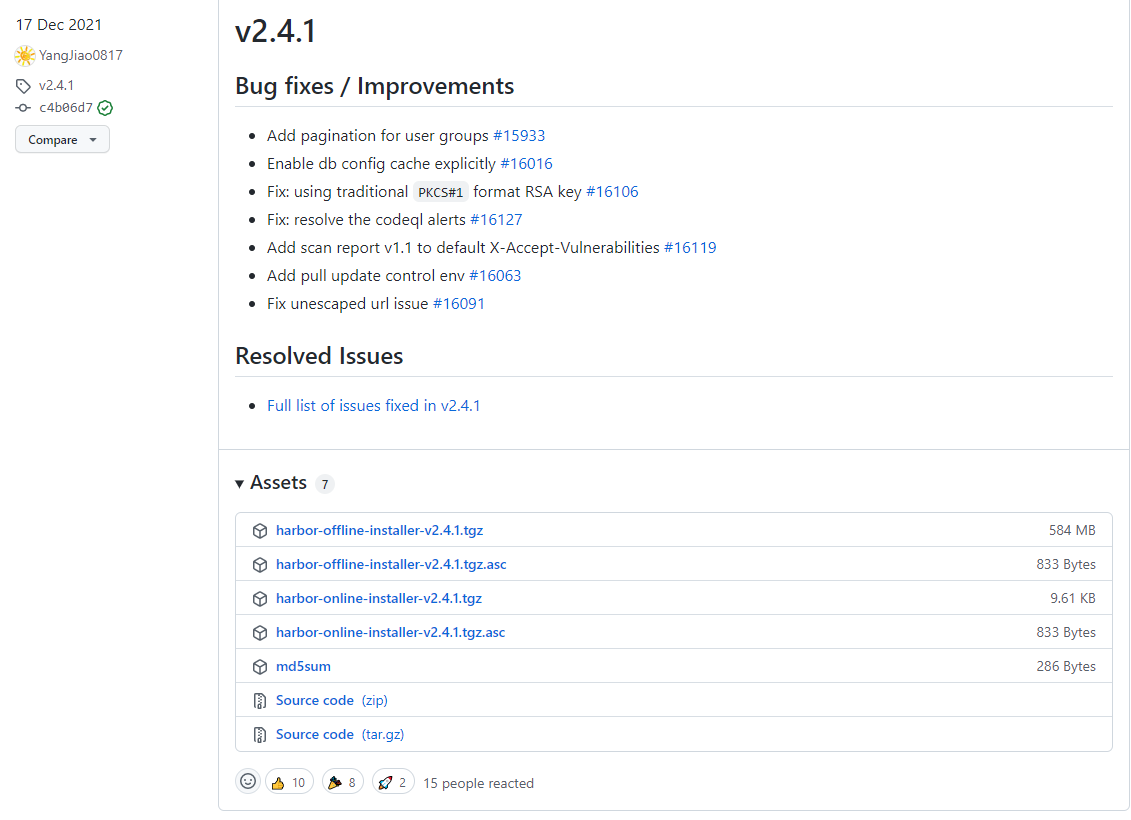Click the package icon for harbor-online-installer-v2.4.1.tgz.asc
Screen dimensions: 1131x820
pyautogui.click(x=260, y=632)
